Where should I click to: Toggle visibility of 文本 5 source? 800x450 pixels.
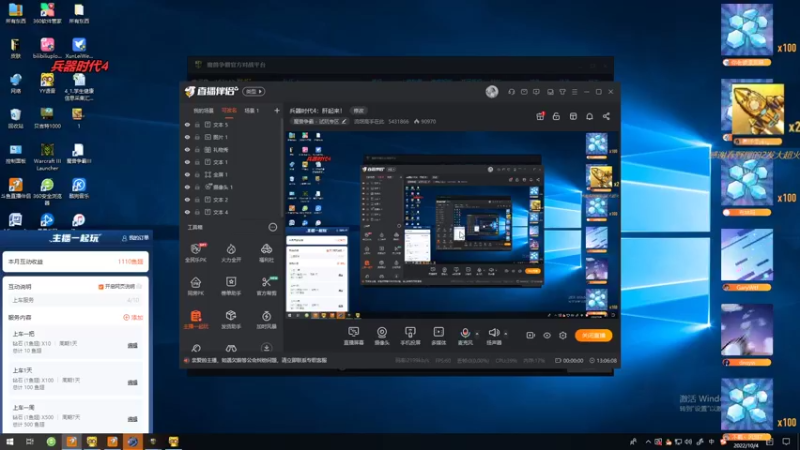187,124
